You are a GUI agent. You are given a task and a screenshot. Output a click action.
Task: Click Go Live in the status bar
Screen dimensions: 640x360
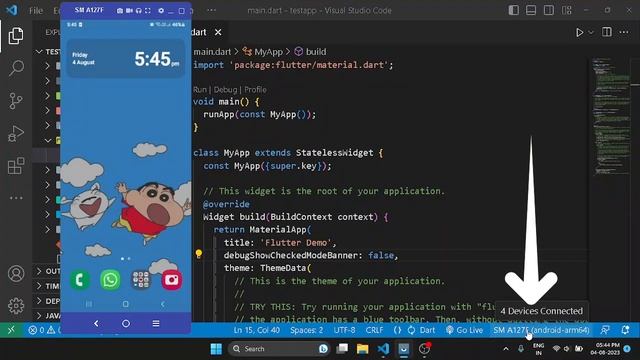(464, 330)
